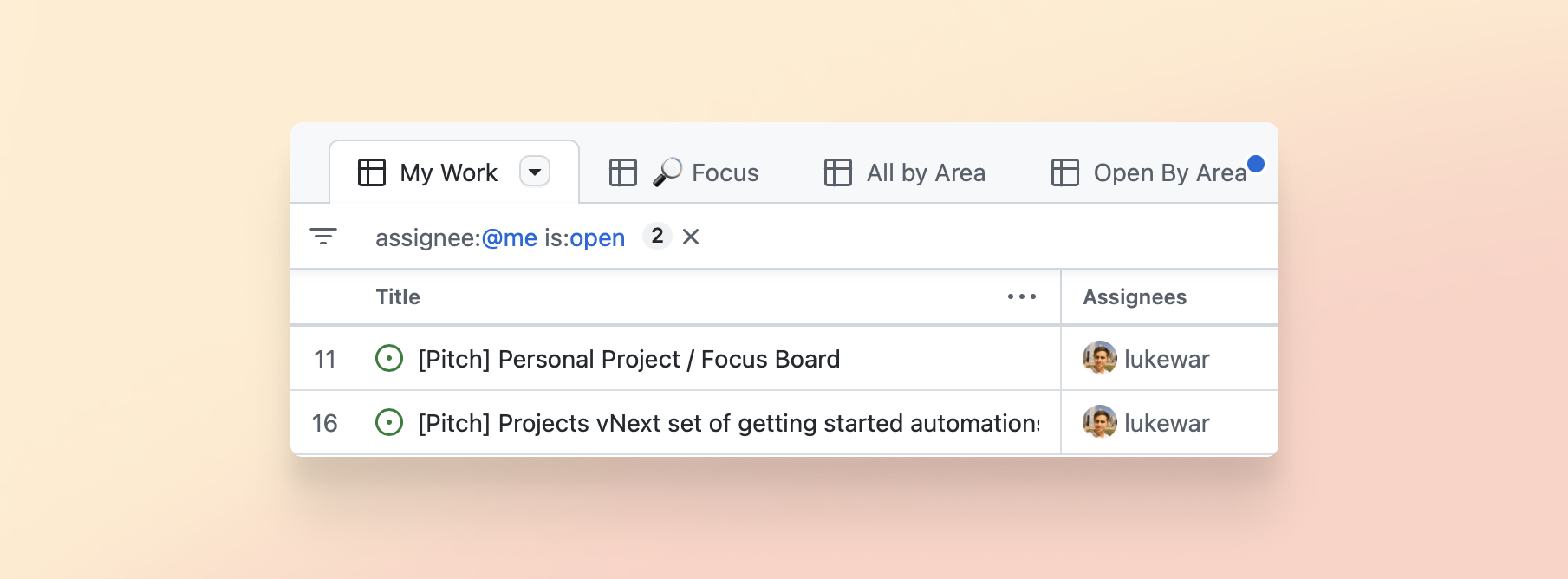The image size is (1568, 579).
Task: Switch to the Focus tab
Action: (x=725, y=172)
